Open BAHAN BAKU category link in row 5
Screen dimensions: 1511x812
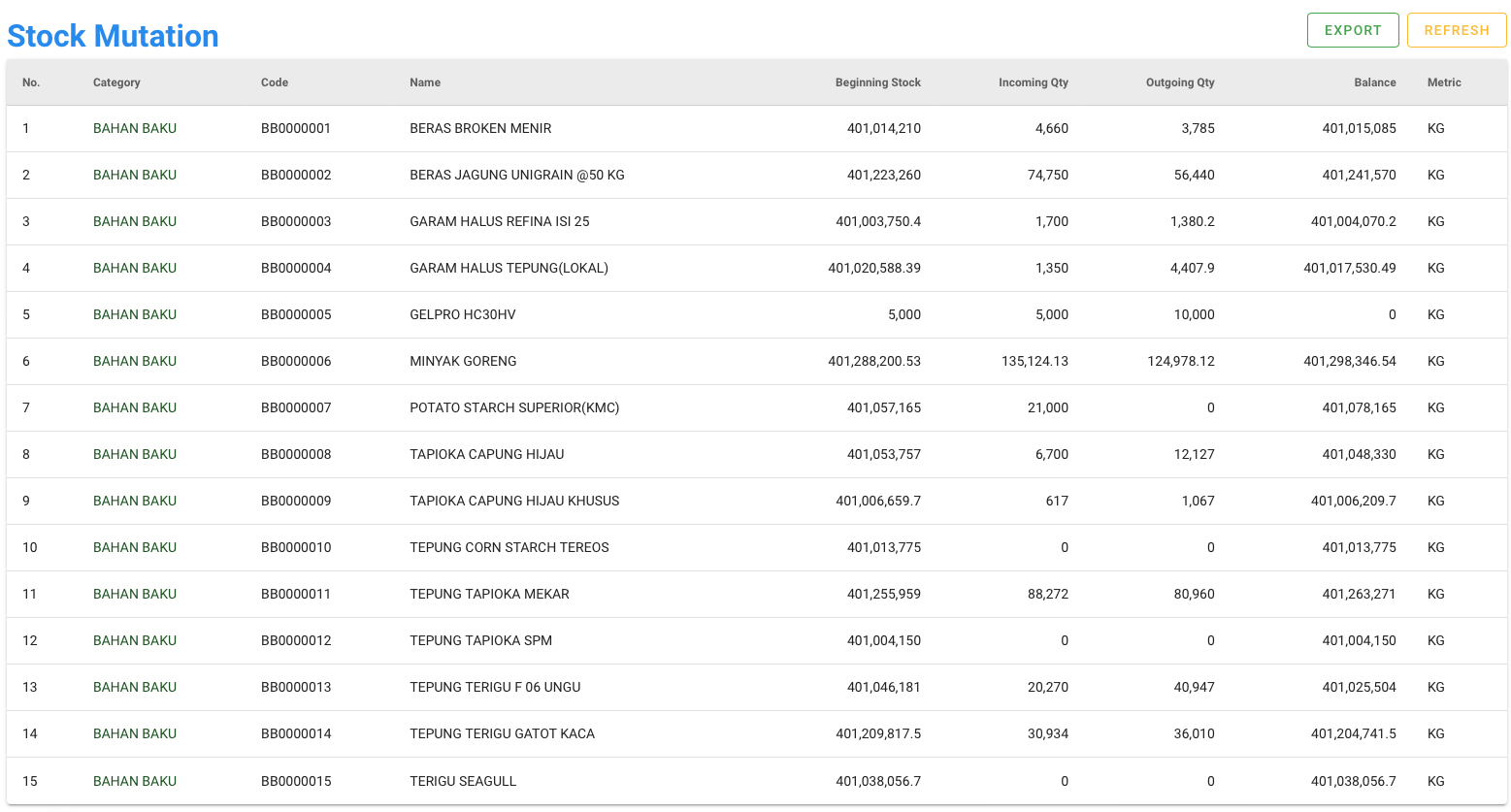coord(135,314)
